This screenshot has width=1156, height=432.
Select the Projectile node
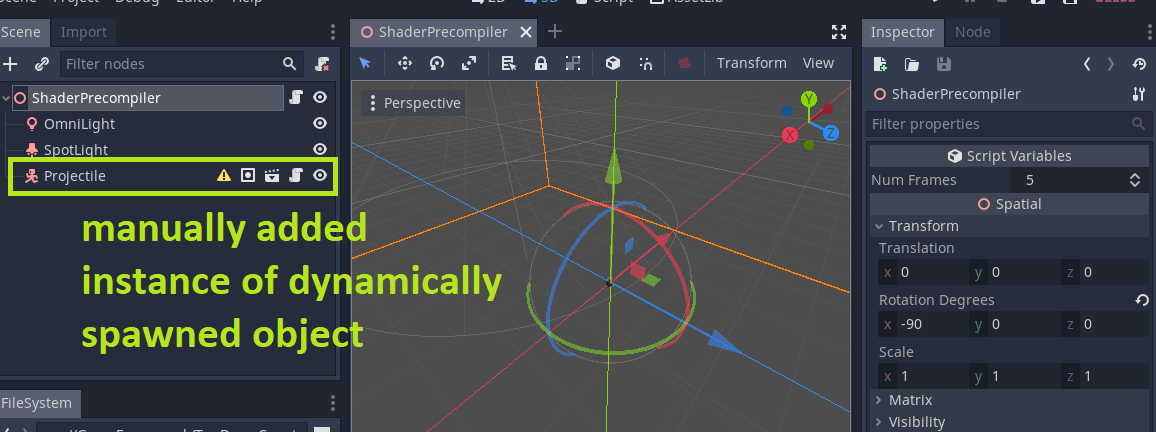coord(74,175)
